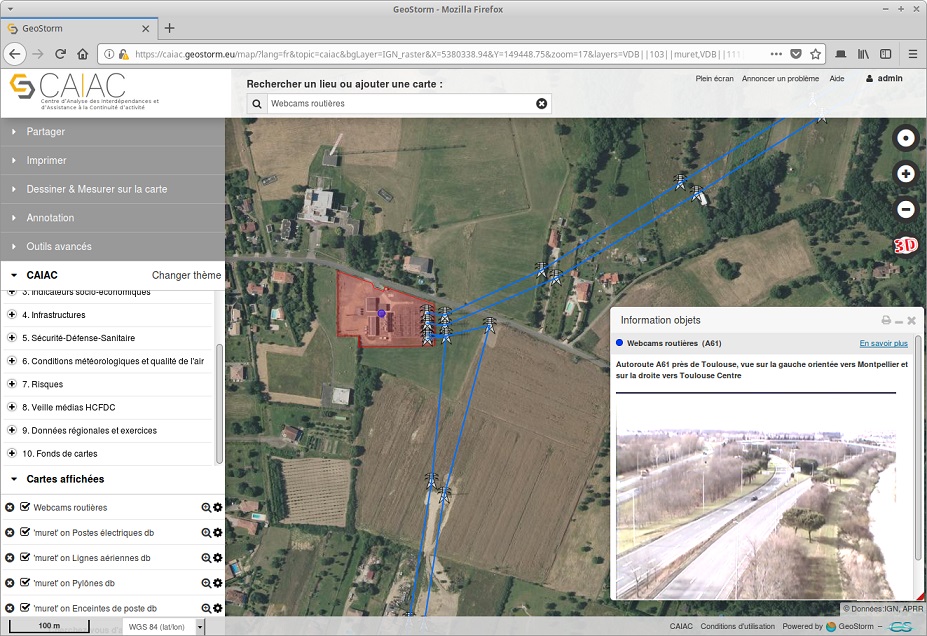Screen dimensions: 927x636
Task: Open Dessiner & Mesurer sur la carte
Action: click(96, 189)
